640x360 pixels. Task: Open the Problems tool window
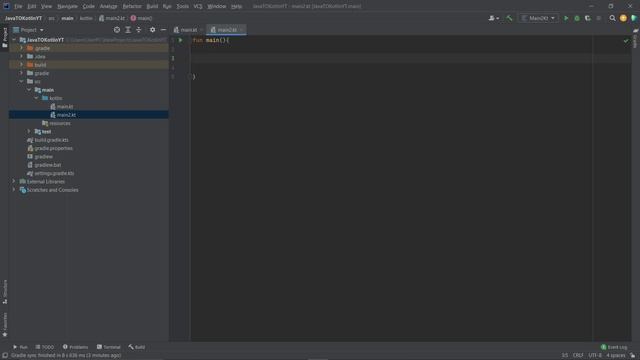point(75,347)
